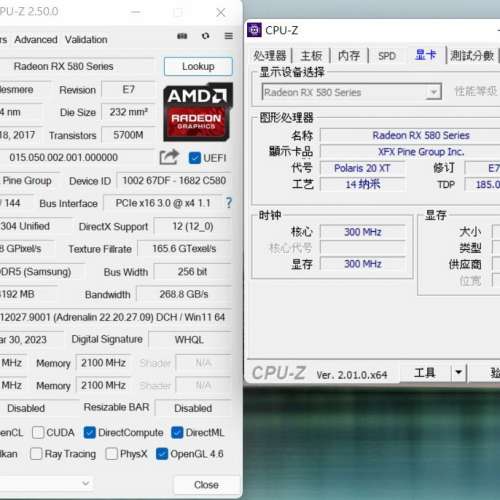Viewport: 500px width, 500px height.
Task: Click the Bus Interface question mark
Action: point(229,203)
